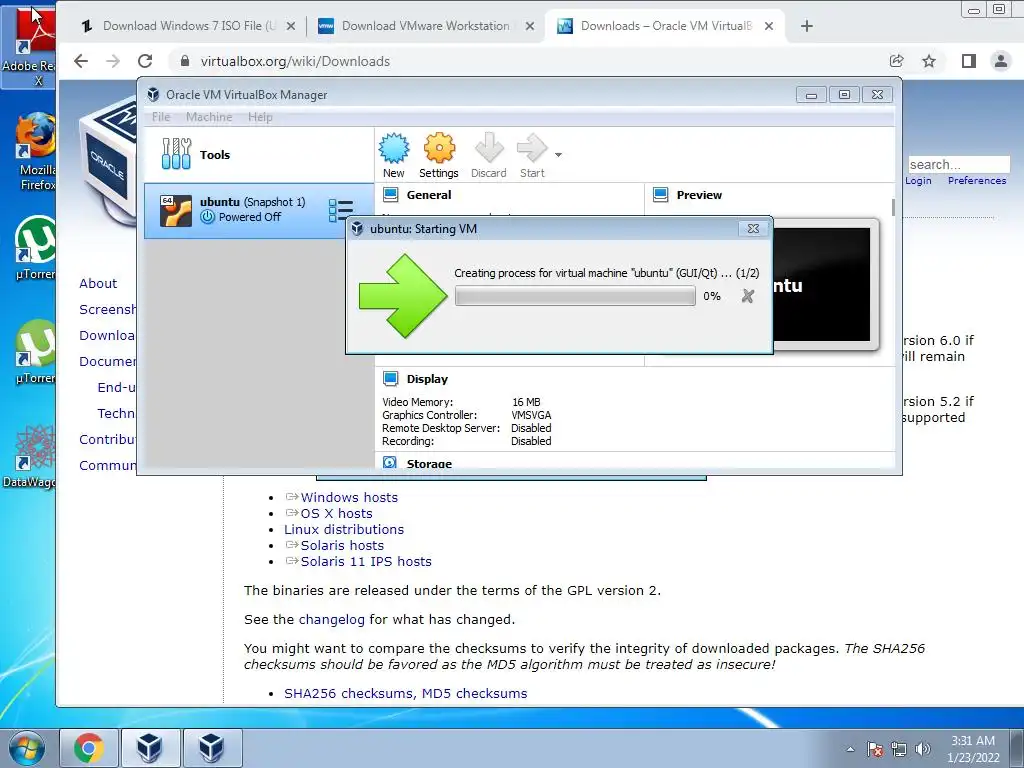Open the About sidebar link
Viewport: 1024px width, 768px height.
[x=98, y=283]
